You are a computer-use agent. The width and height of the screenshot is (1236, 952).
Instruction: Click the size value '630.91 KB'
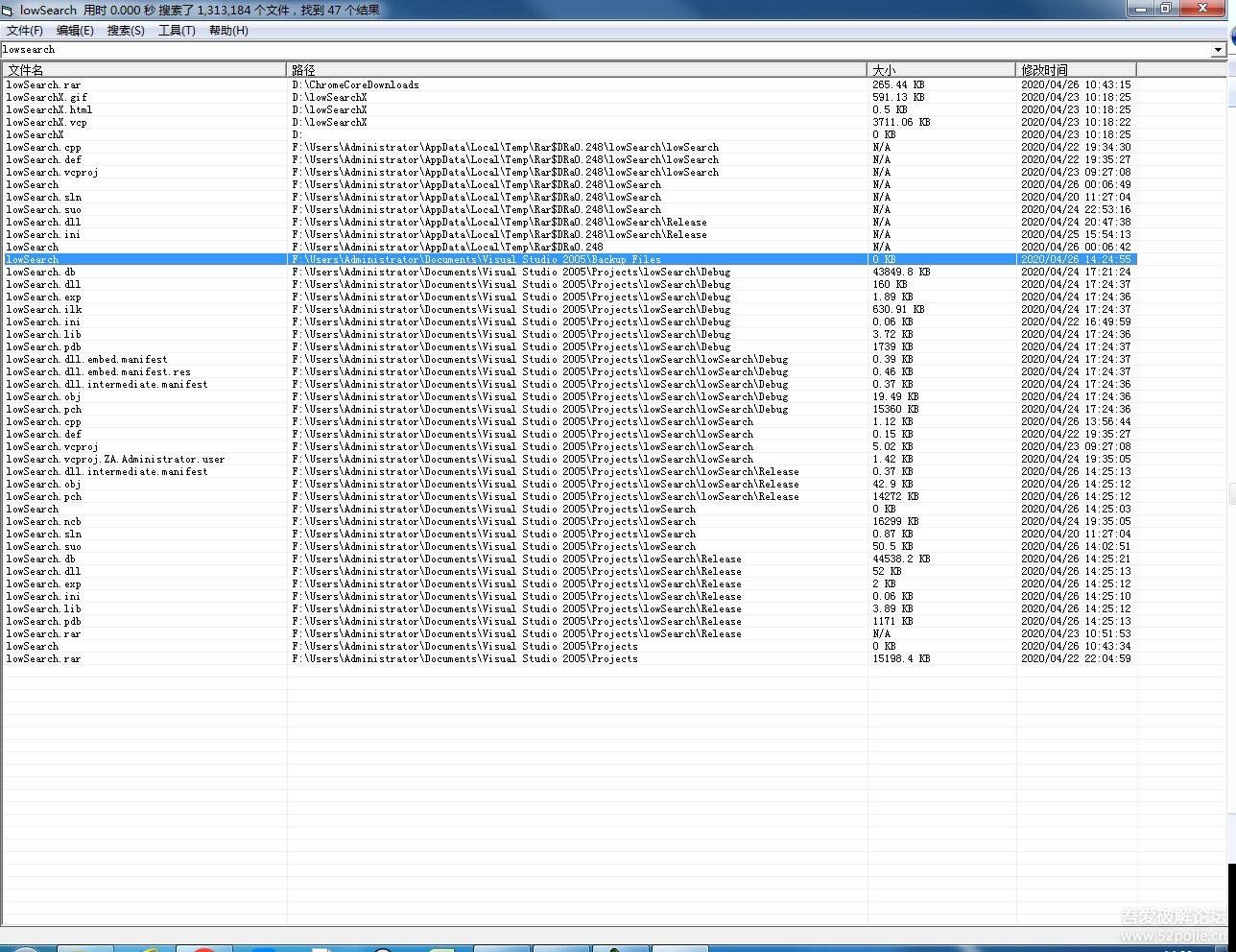coord(899,309)
